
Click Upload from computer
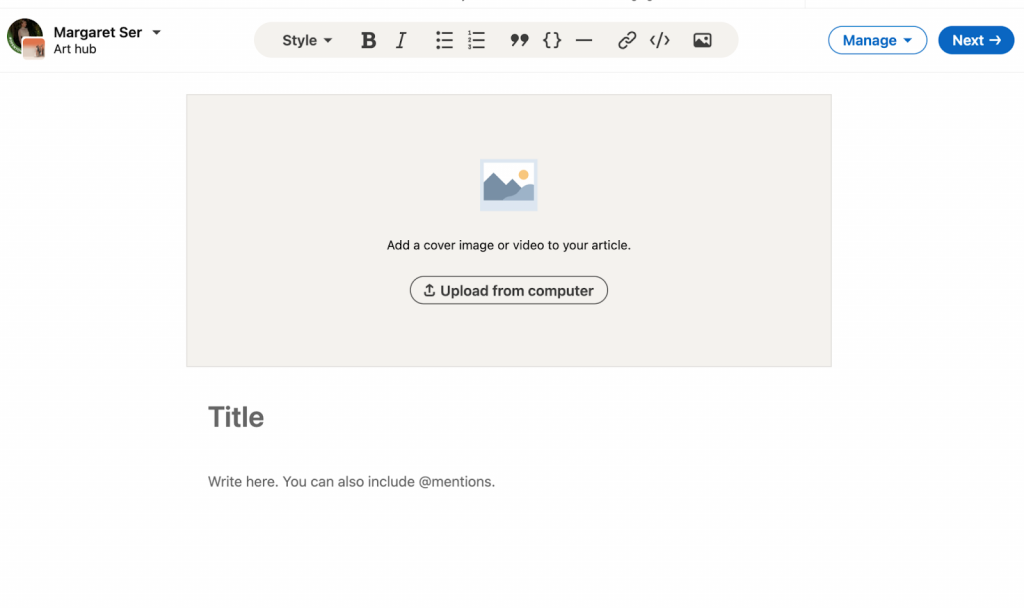click(x=508, y=291)
